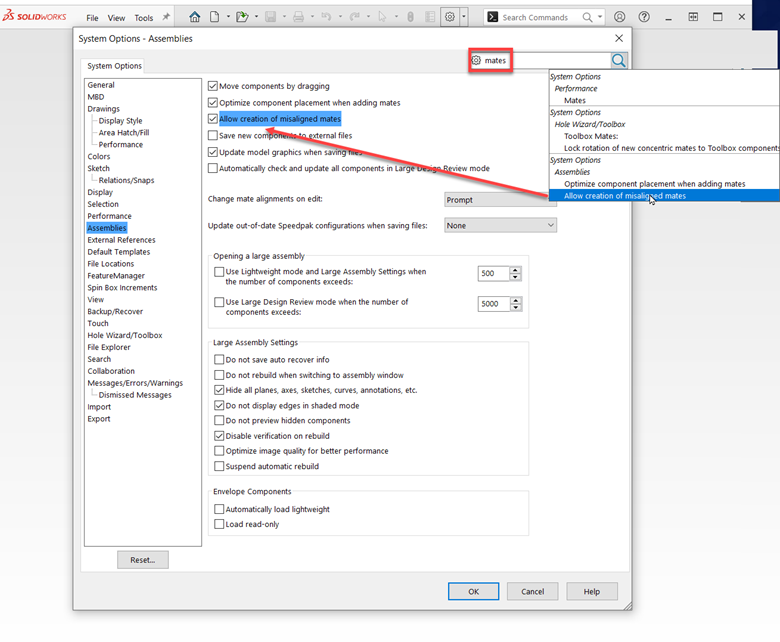Open the Open-file dropdown arrow
The image size is (780, 642).
point(257,17)
